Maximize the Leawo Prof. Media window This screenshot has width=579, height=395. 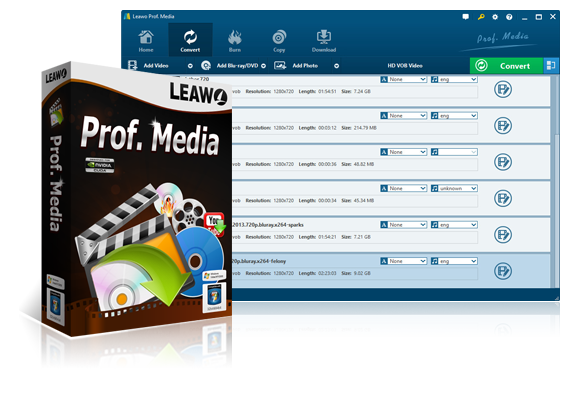(539, 17)
